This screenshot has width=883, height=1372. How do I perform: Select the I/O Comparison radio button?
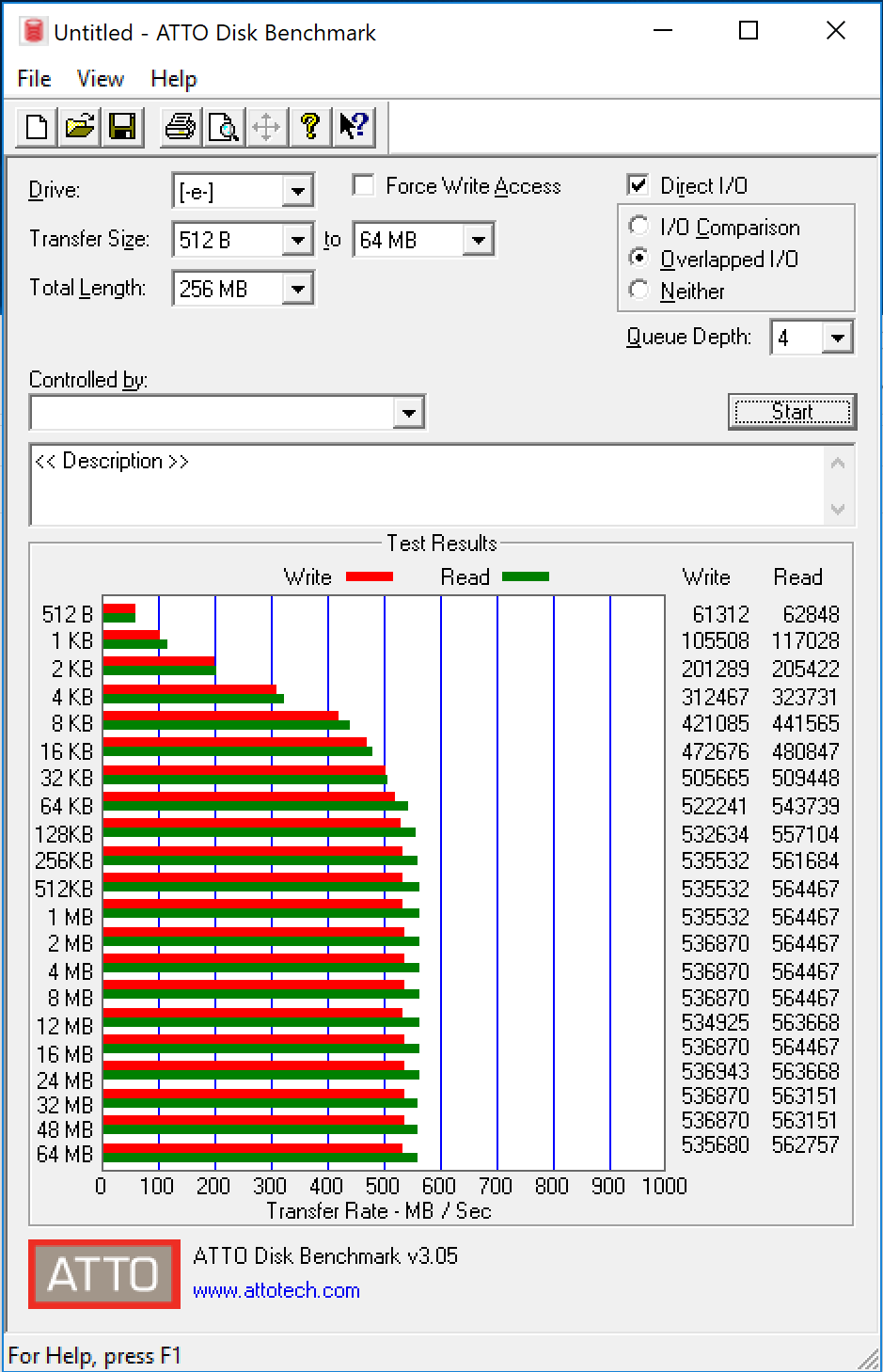639,227
